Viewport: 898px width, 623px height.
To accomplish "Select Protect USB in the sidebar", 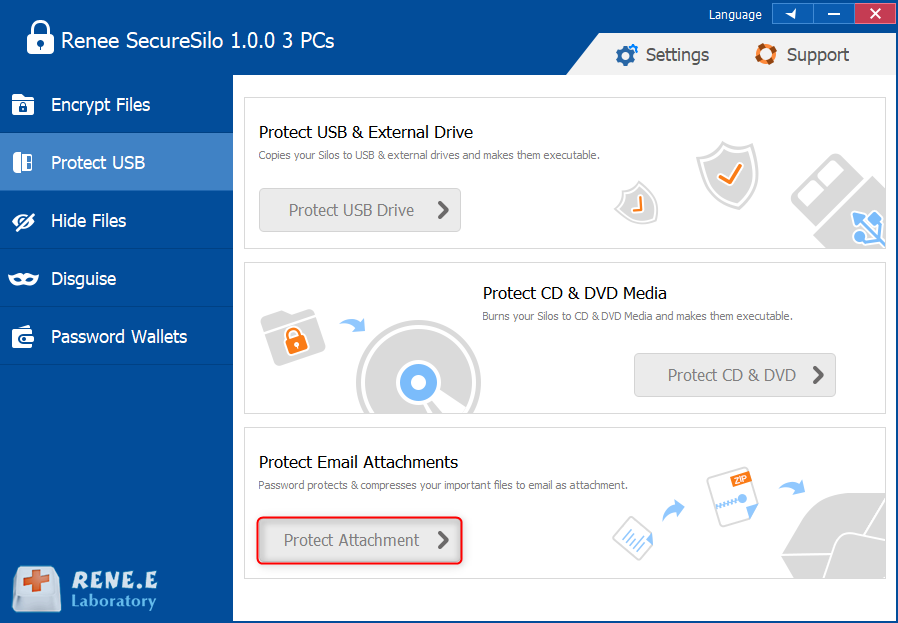I will (x=116, y=163).
